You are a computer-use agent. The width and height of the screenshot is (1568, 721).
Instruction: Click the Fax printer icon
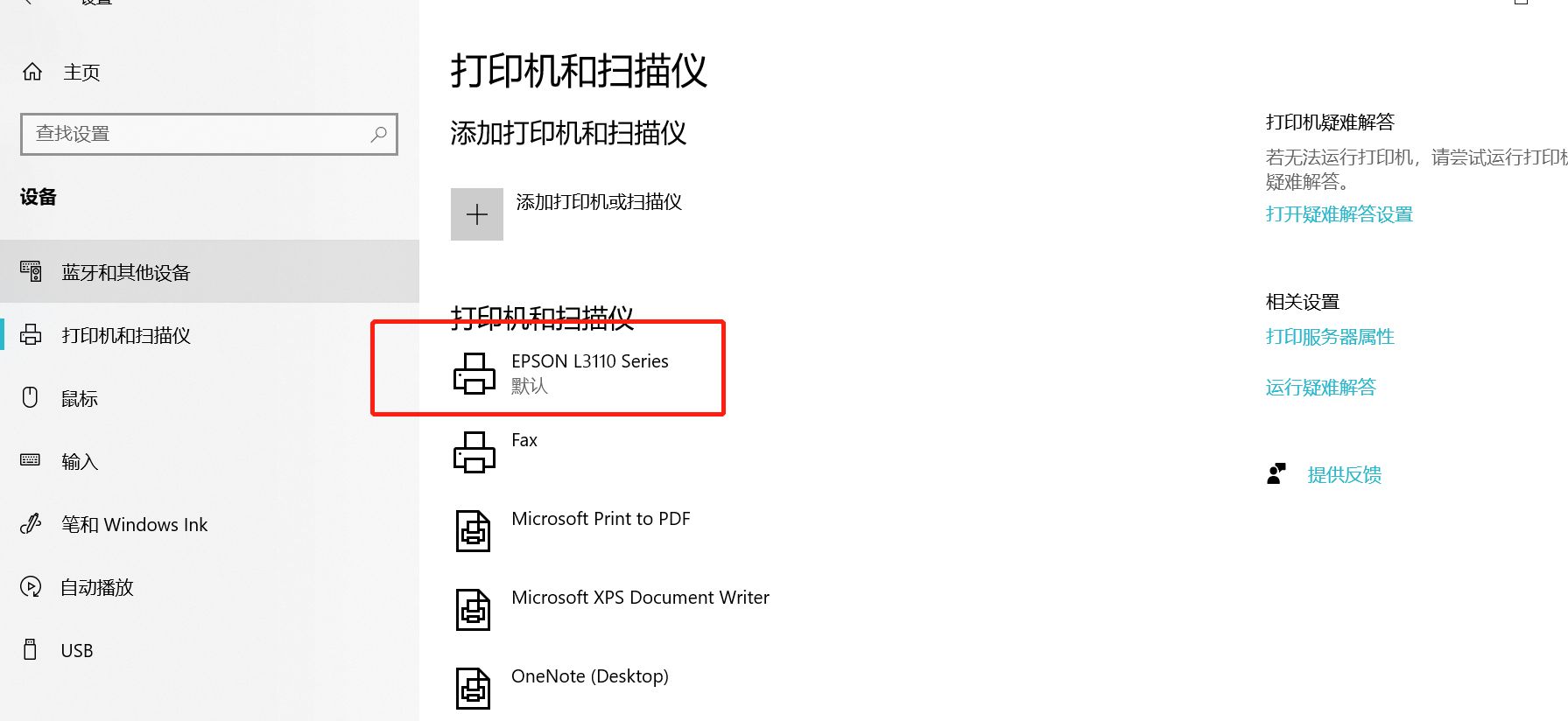point(475,452)
